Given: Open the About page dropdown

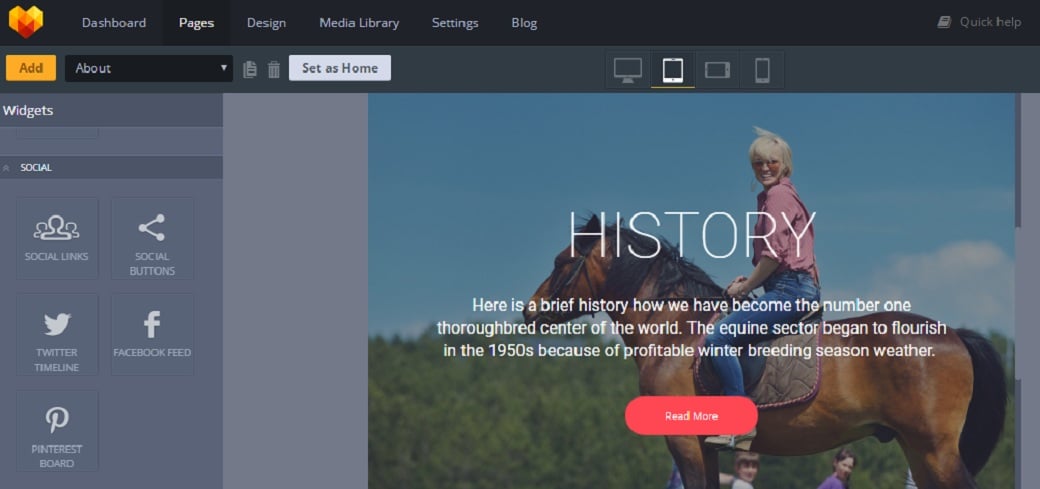Looking at the screenshot, I should point(149,68).
